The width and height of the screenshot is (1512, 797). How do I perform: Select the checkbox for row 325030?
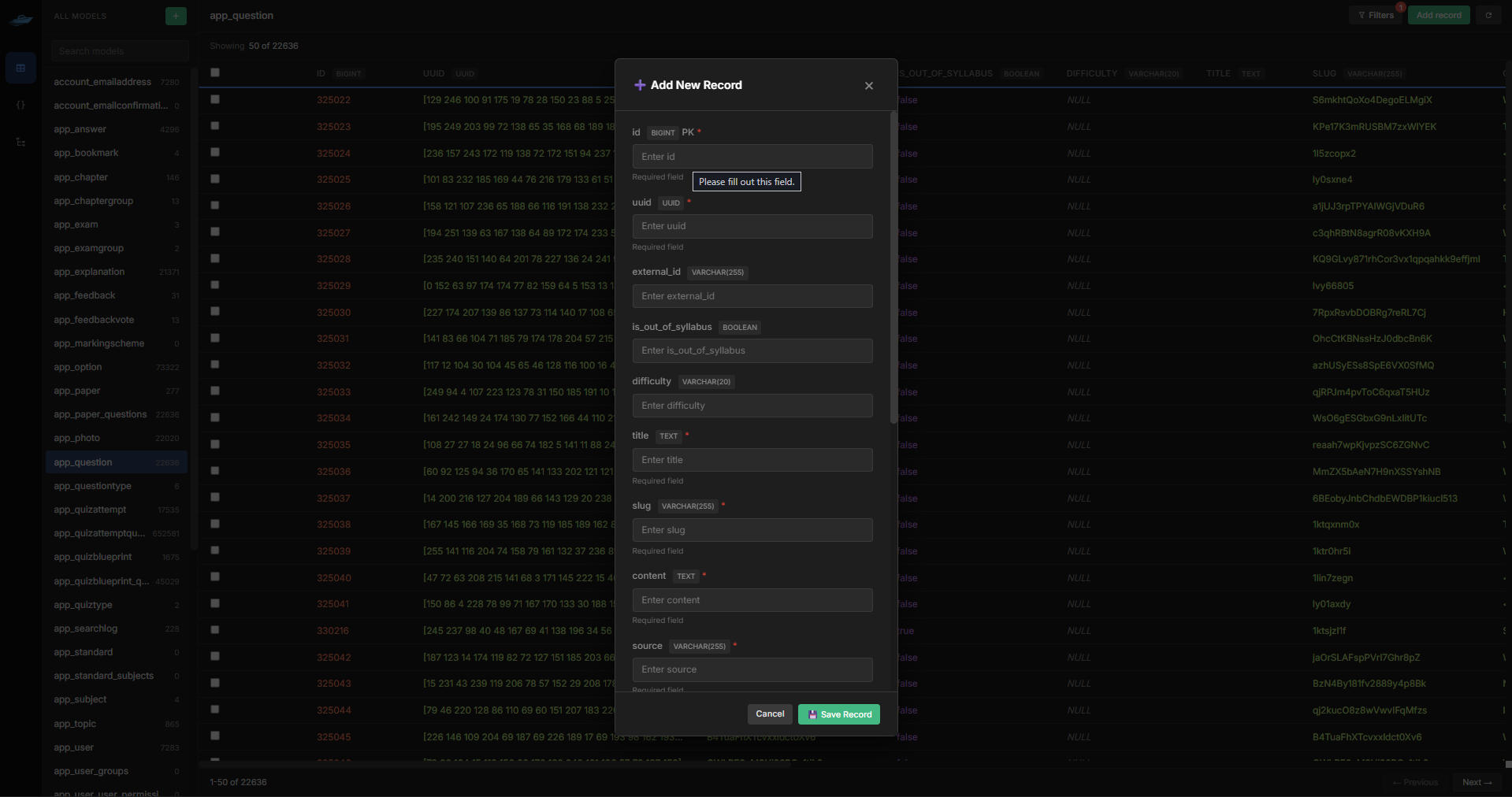pos(215,312)
